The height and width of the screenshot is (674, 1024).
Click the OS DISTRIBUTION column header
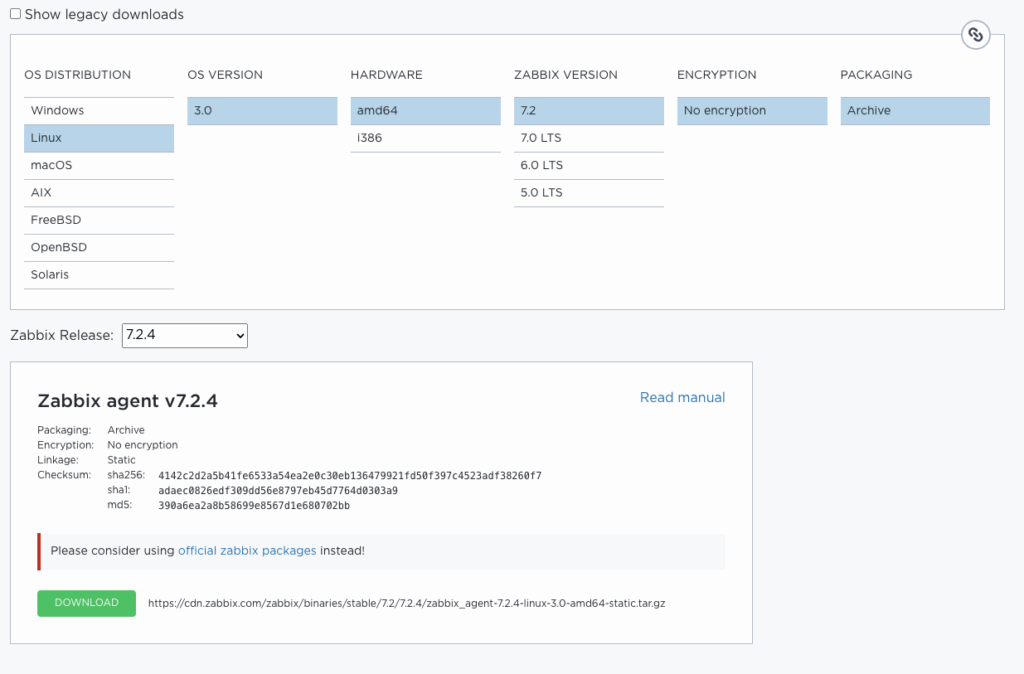pos(78,74)
